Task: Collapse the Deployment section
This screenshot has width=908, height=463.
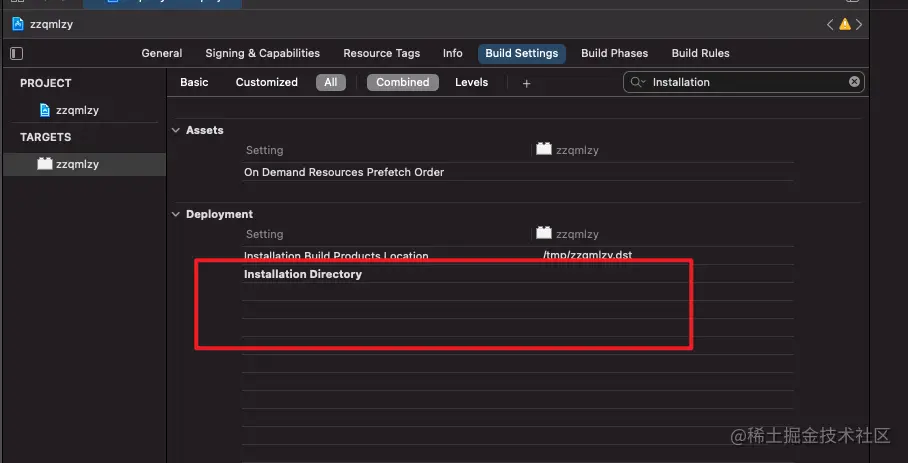Action: (x=176, y=214)
